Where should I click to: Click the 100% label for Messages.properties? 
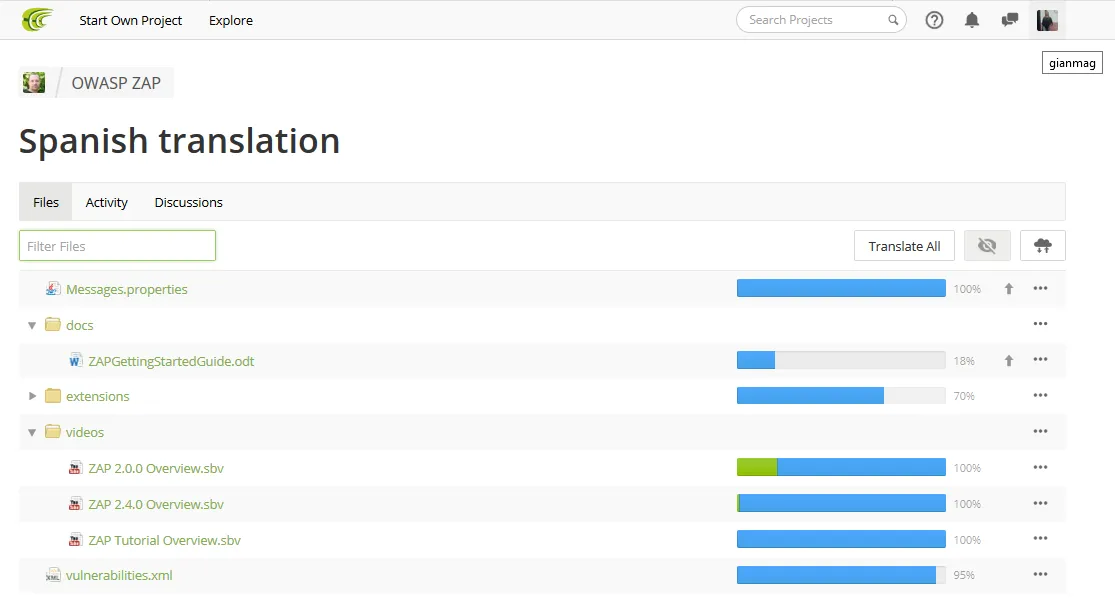pyautogui.click(x=967, y=289)
